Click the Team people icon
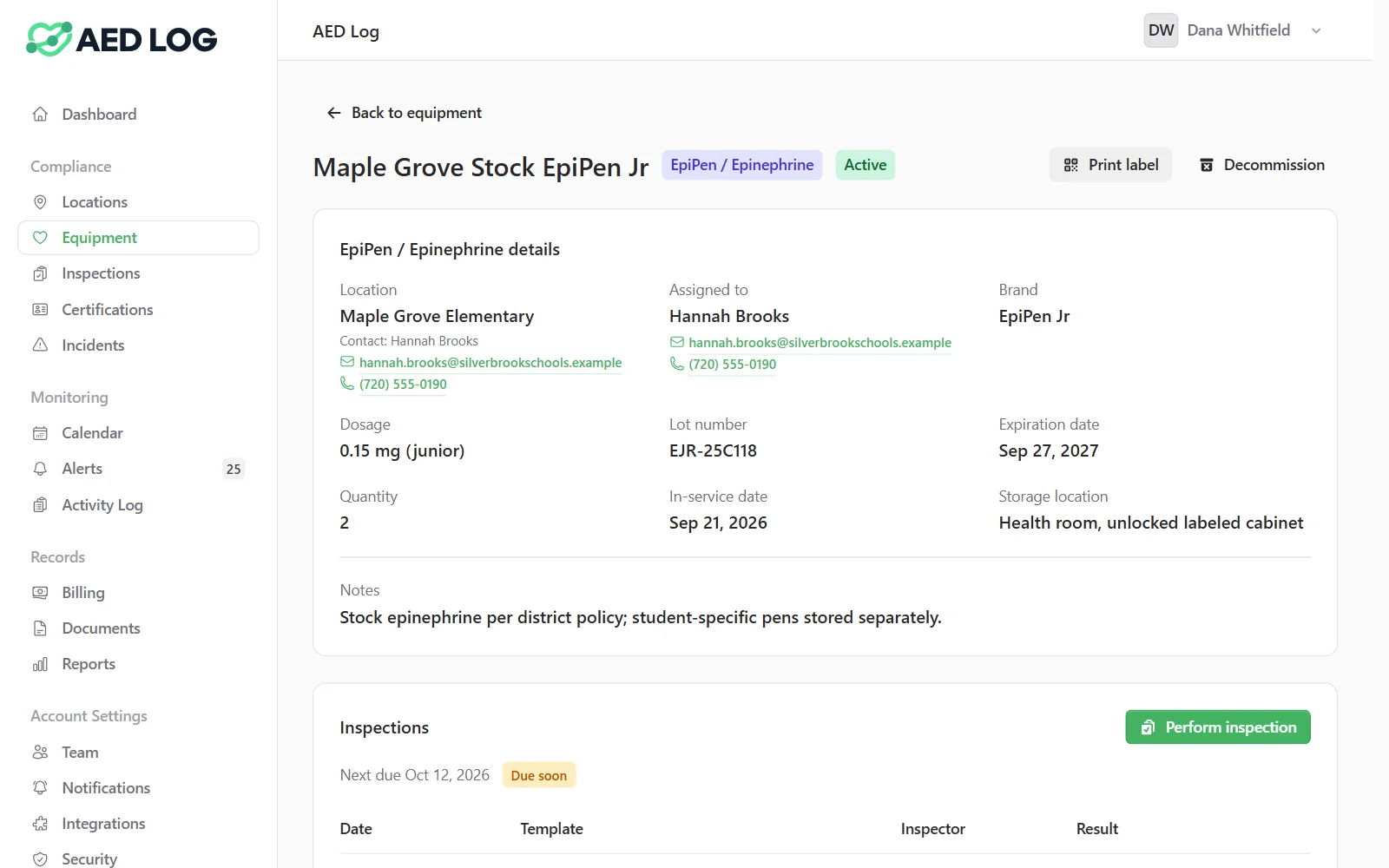Screen dimensions: 1389x868 (40, 753)
